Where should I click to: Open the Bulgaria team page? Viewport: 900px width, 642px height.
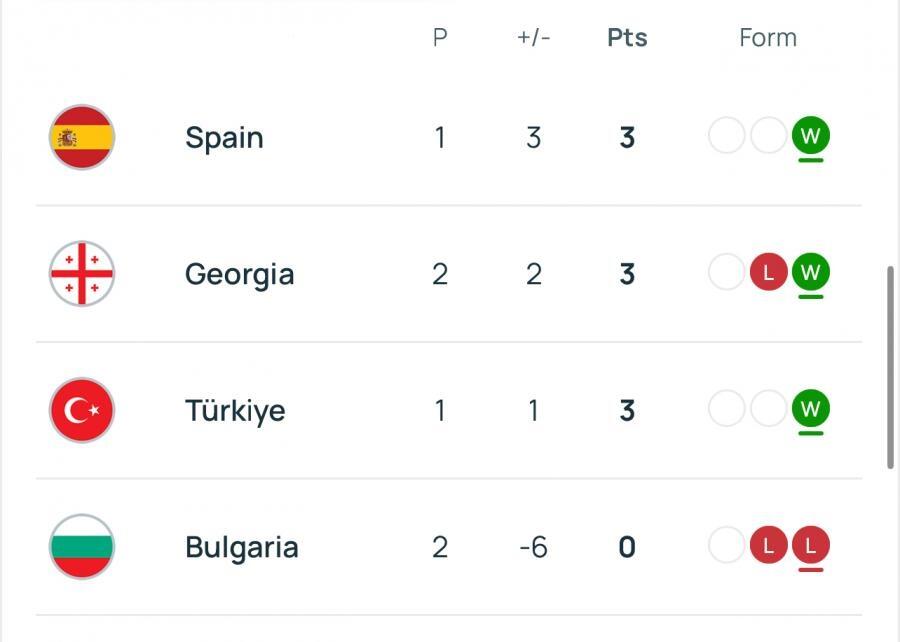pyautogui.click(x=242, y=548)
